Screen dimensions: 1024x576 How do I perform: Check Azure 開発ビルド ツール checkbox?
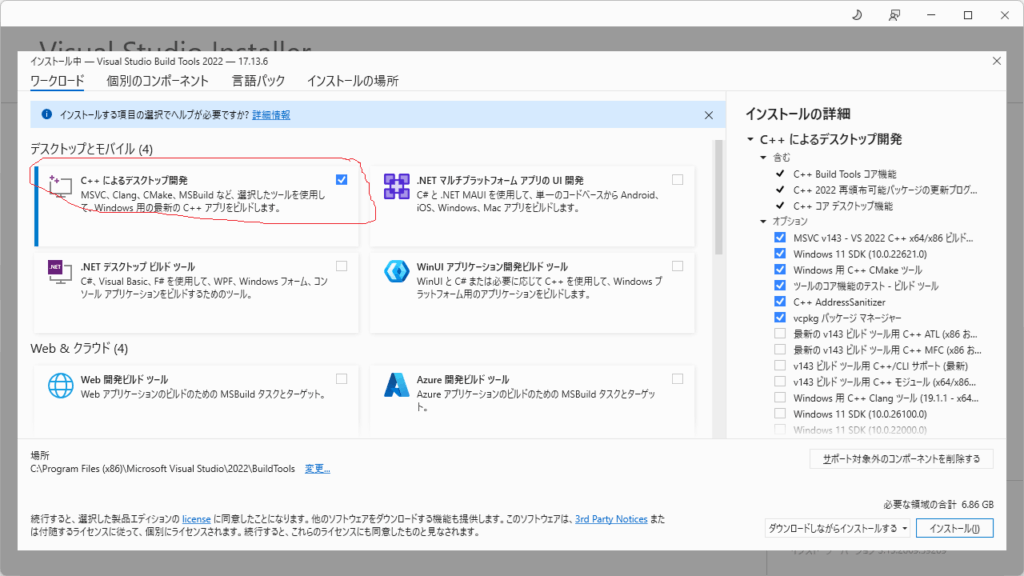[x=678, y=379]
